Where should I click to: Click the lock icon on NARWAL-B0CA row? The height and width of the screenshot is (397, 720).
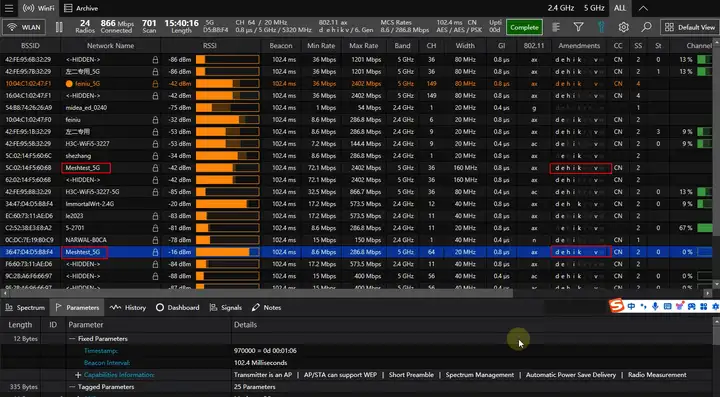(x=155, y=240)
